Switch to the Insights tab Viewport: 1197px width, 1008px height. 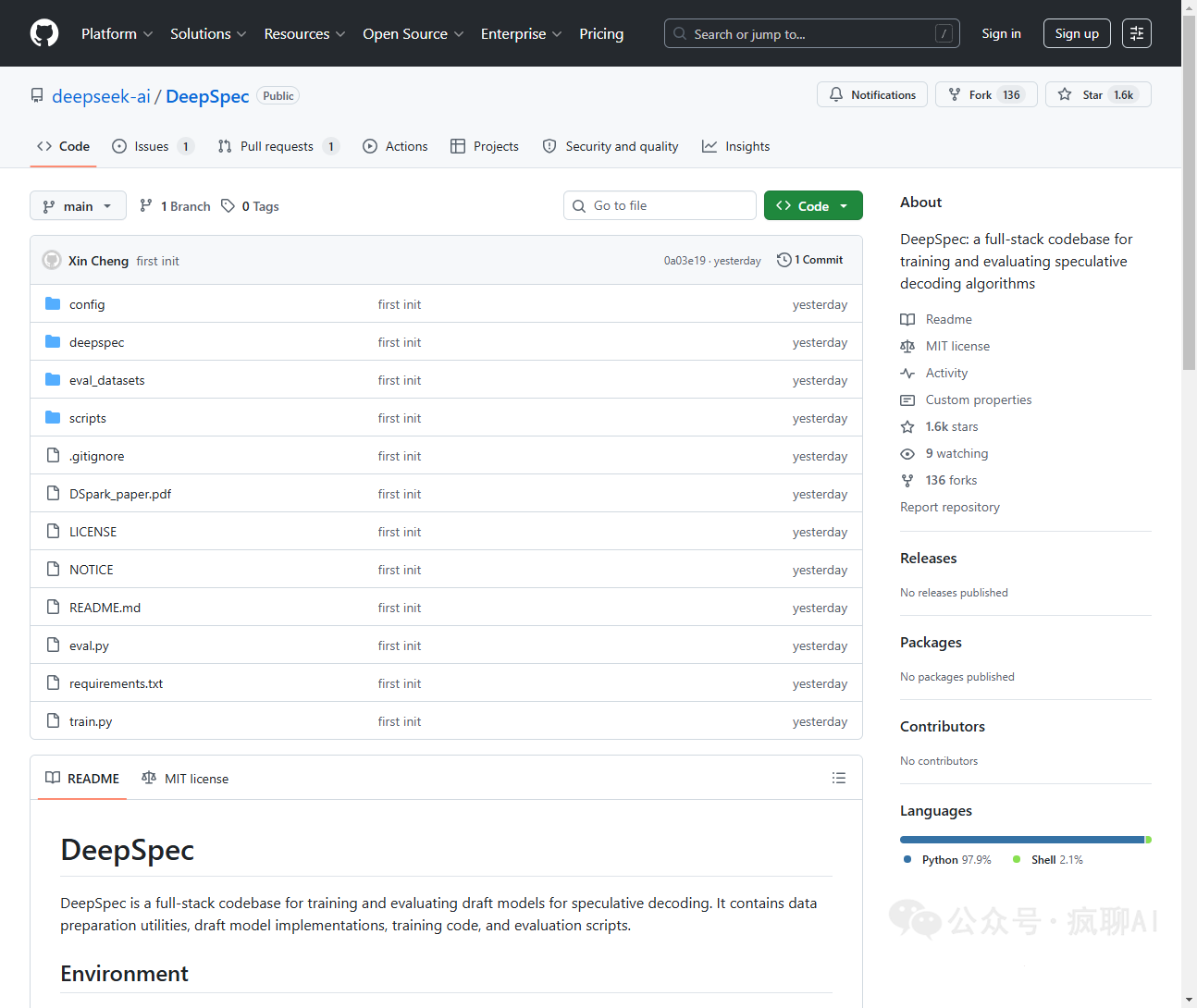coord(736,146)
